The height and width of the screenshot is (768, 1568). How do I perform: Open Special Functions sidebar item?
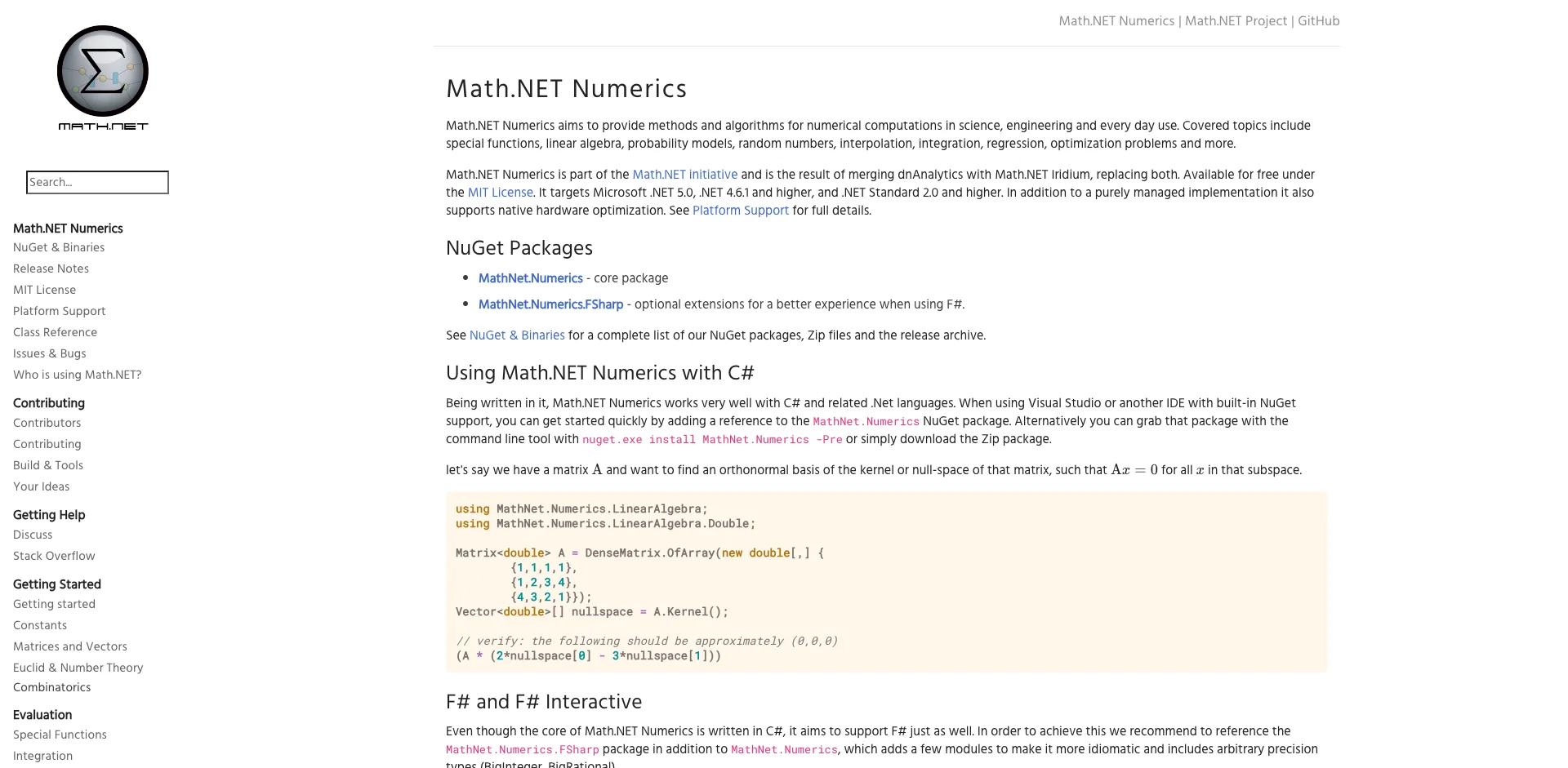[60, 735]
